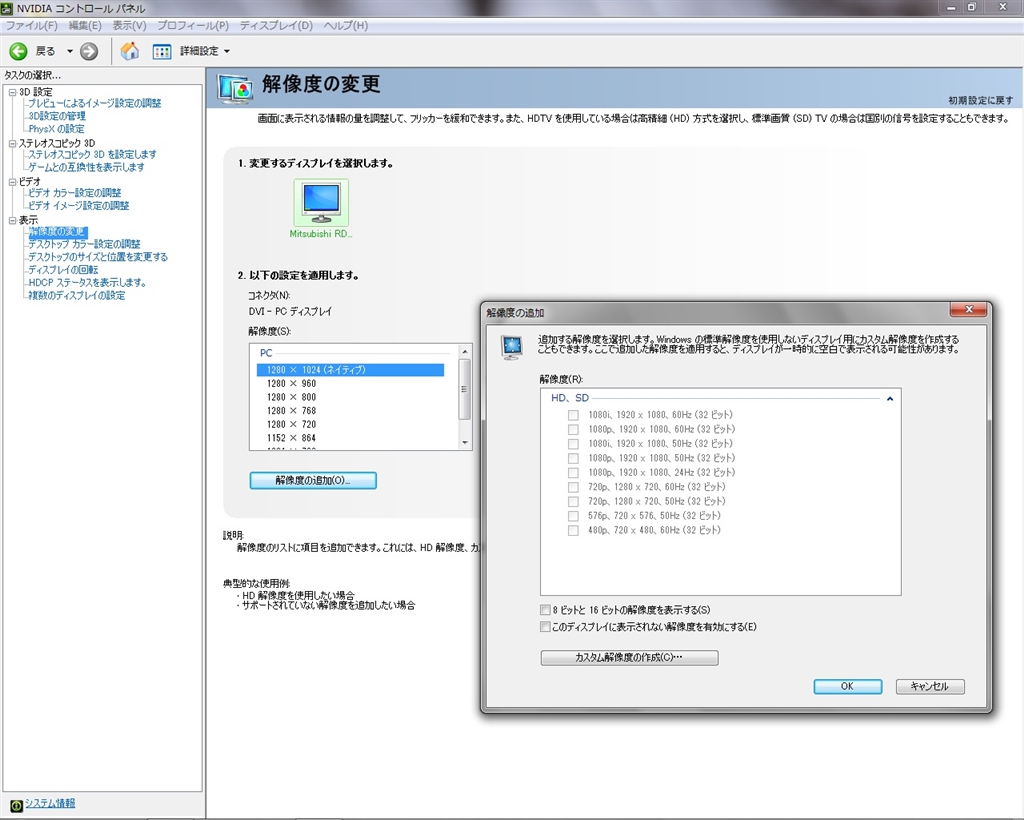Image resolution: width=1024 pixels, height=820 pixels.
Task: Select 1280 × 800 resolution
Action: (x=291, y=397)
